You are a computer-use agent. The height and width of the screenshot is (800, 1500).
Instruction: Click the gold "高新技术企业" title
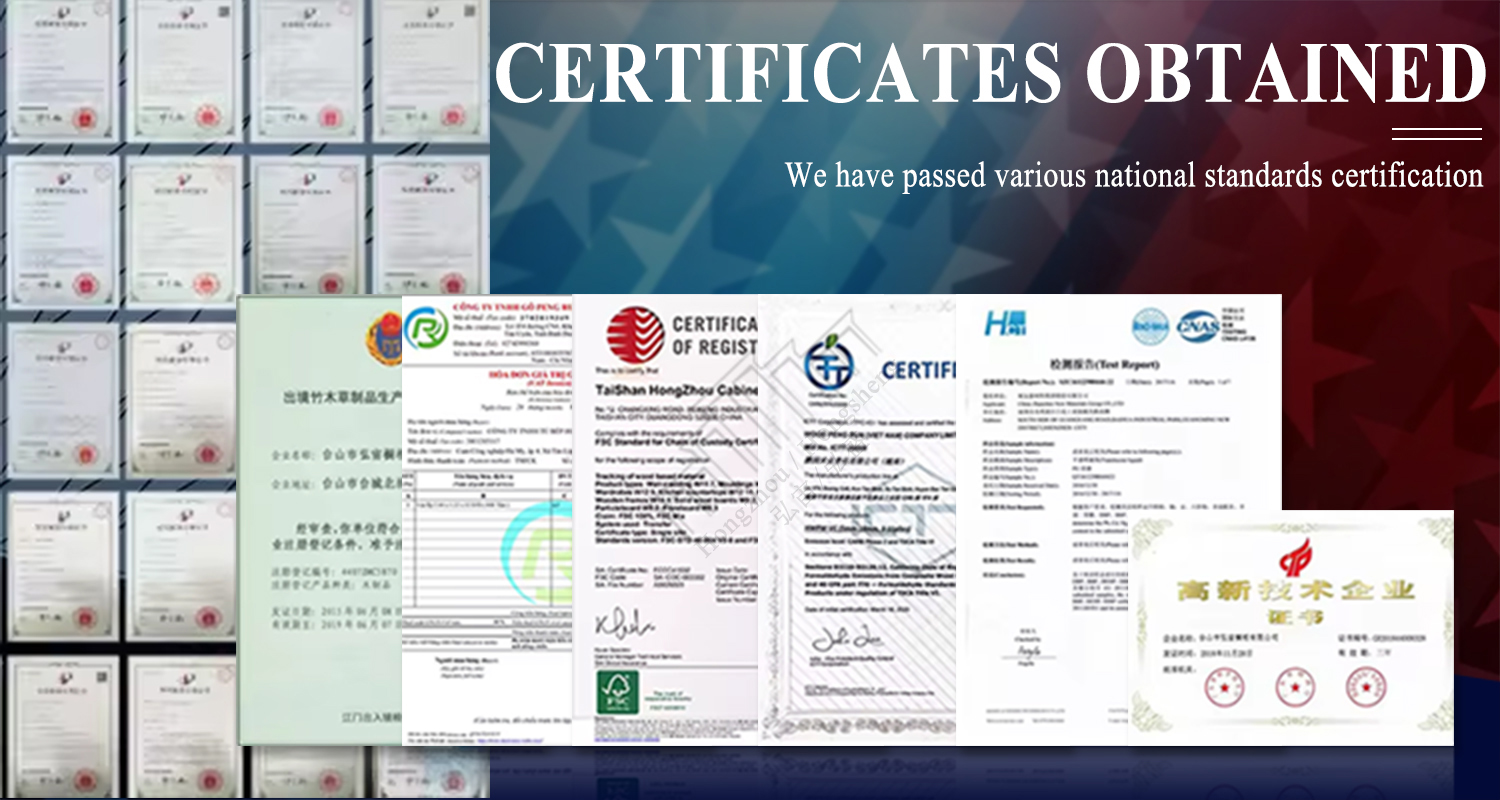tap(1295, 591)
